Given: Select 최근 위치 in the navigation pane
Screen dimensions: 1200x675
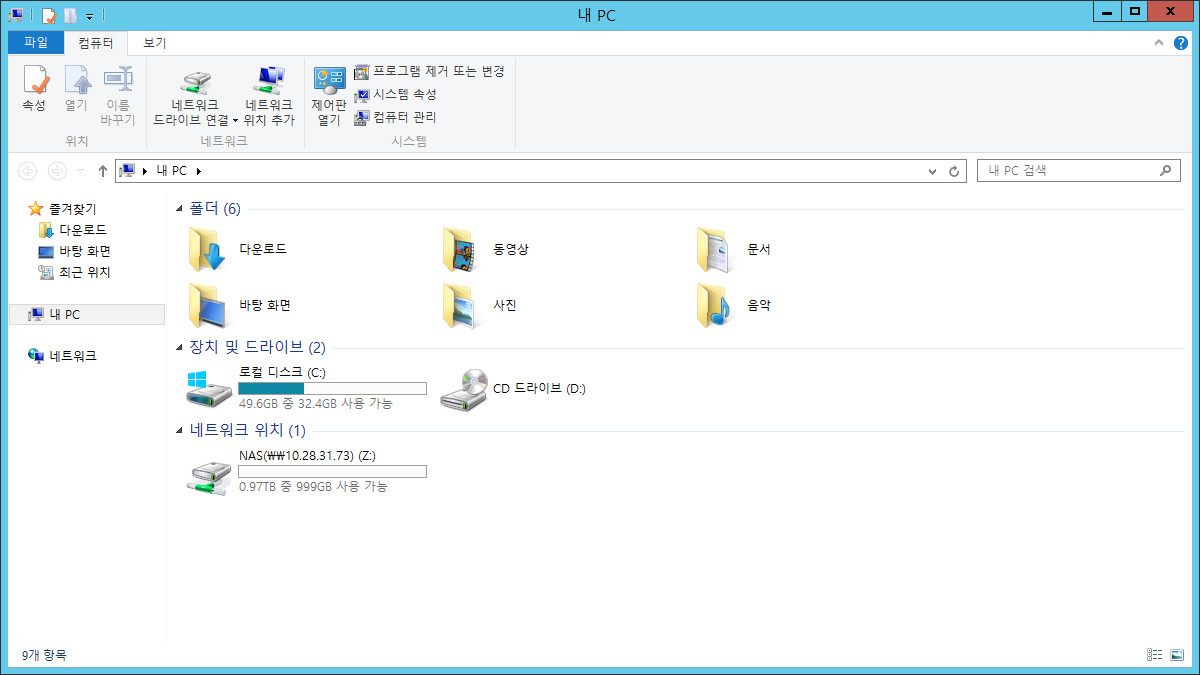Looking at the screenshot, I should [74, 272].
